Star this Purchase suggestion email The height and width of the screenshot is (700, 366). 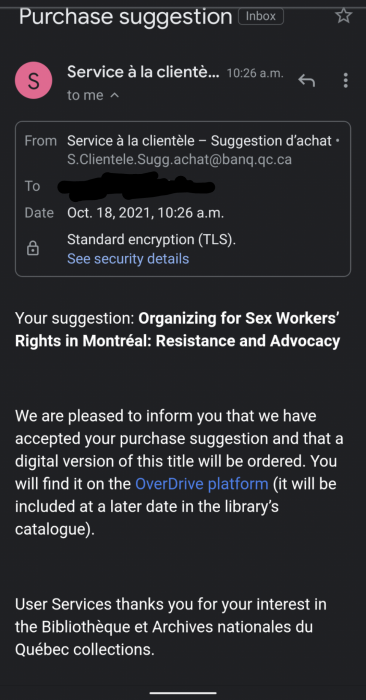pyautogui.click(x=343, y=16)
